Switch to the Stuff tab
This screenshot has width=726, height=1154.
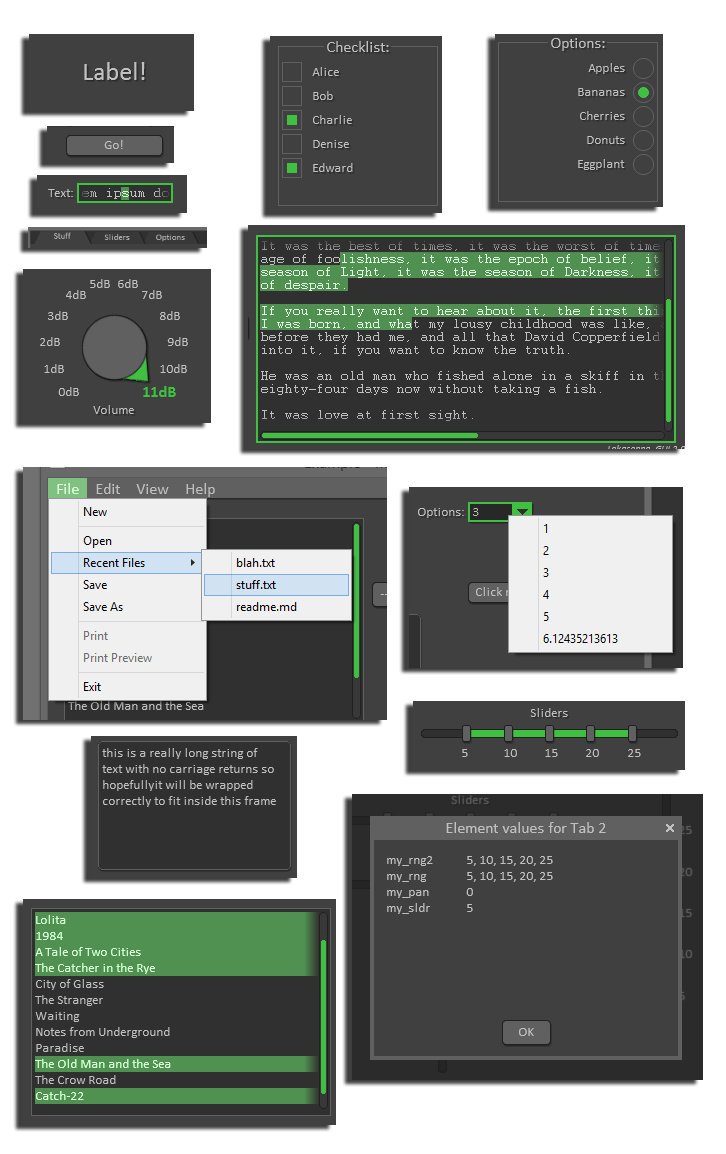[62, 236]
